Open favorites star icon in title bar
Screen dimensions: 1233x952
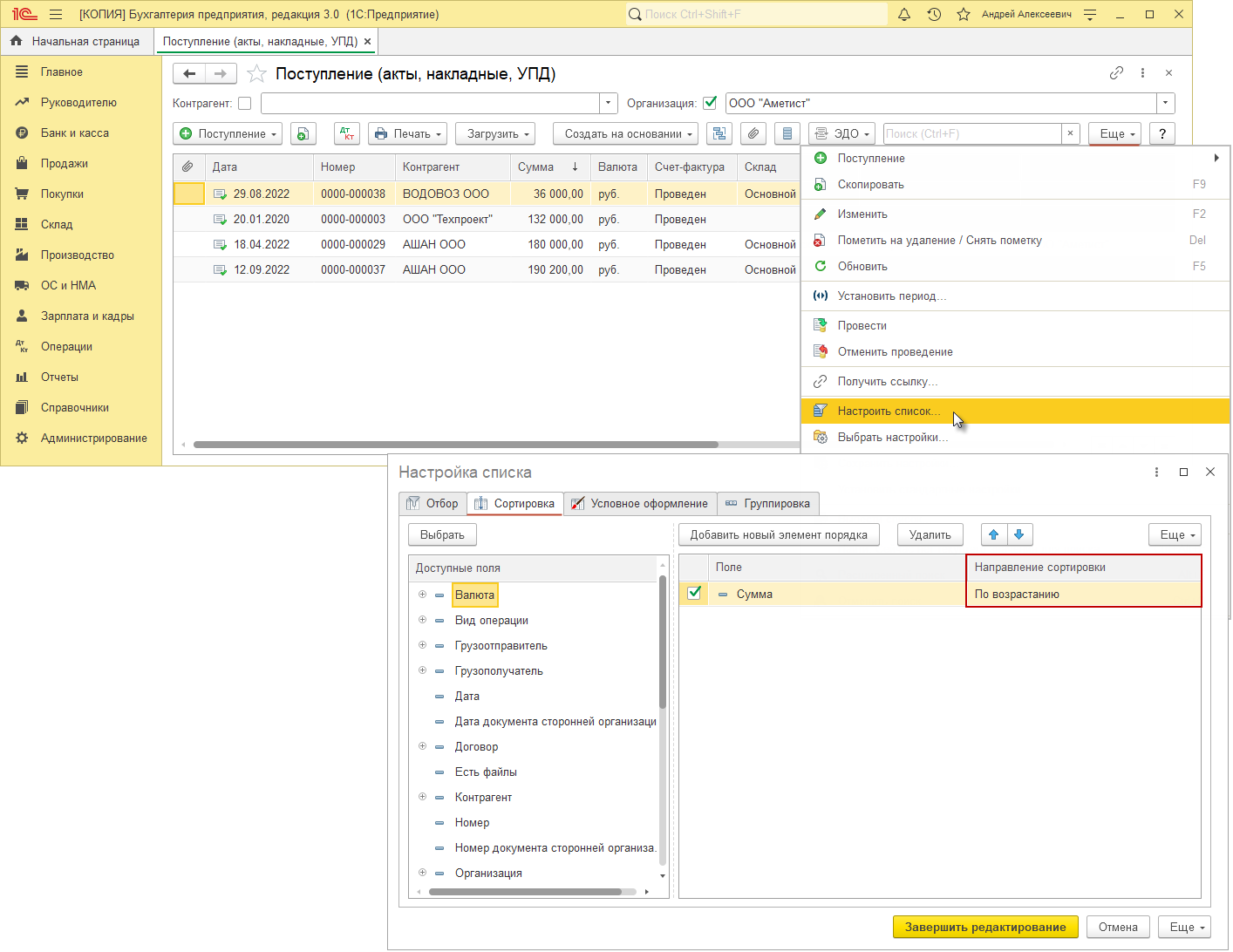tap(964, 14)
